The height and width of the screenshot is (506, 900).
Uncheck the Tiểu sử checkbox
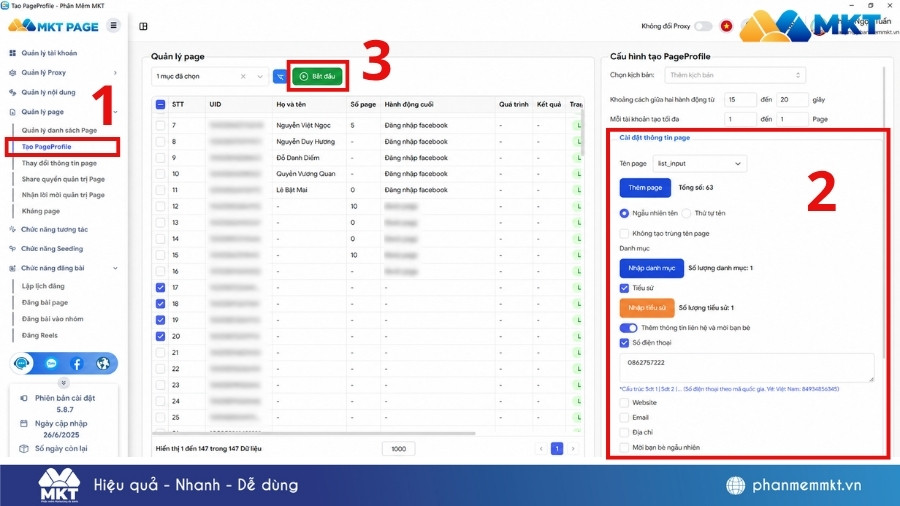pyautogui.click(x=624, y=288)
